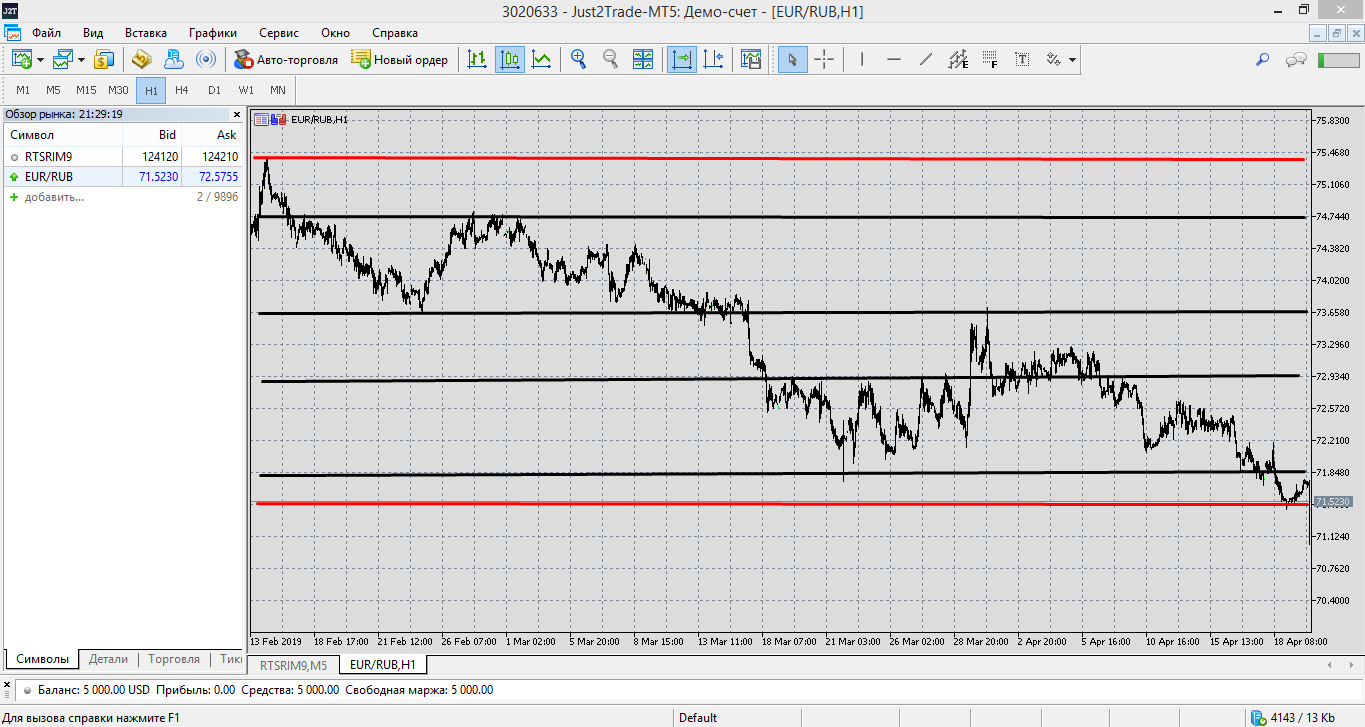Switch to M30 timeframe
Image resolution: width=1365 pixels, height=727 pixels.
tap(119, 90)
